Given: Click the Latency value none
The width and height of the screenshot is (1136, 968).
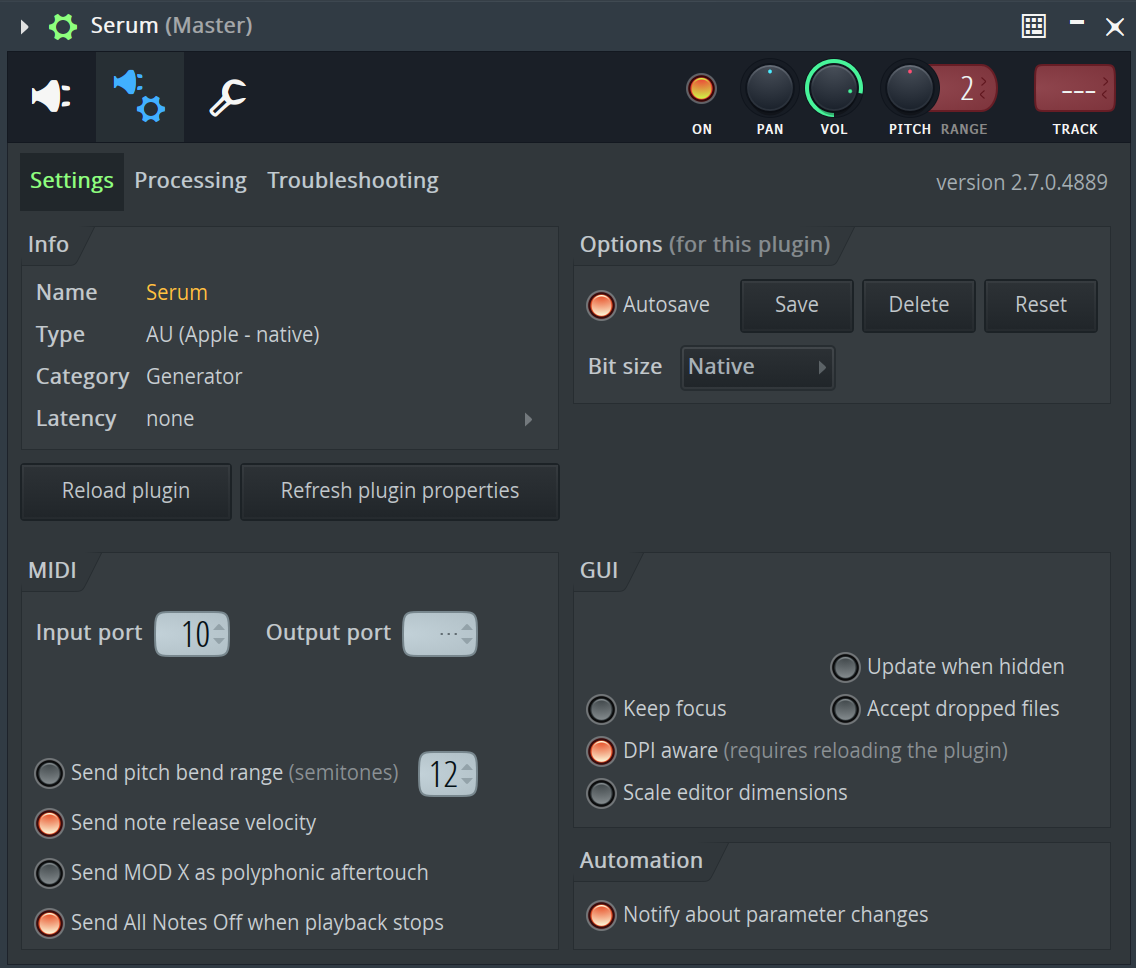Looking at the screenshot, I should (x=170, y=419).
